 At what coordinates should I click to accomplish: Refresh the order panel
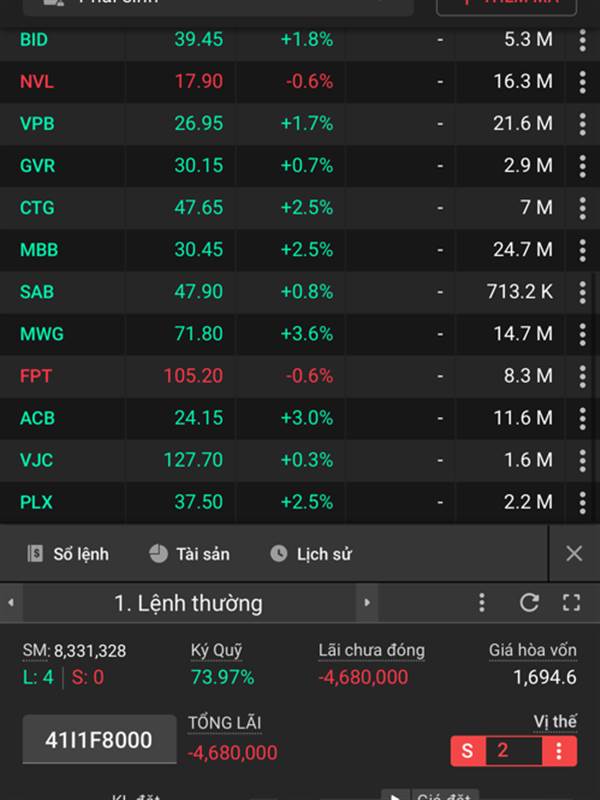[x=529, y=603]
